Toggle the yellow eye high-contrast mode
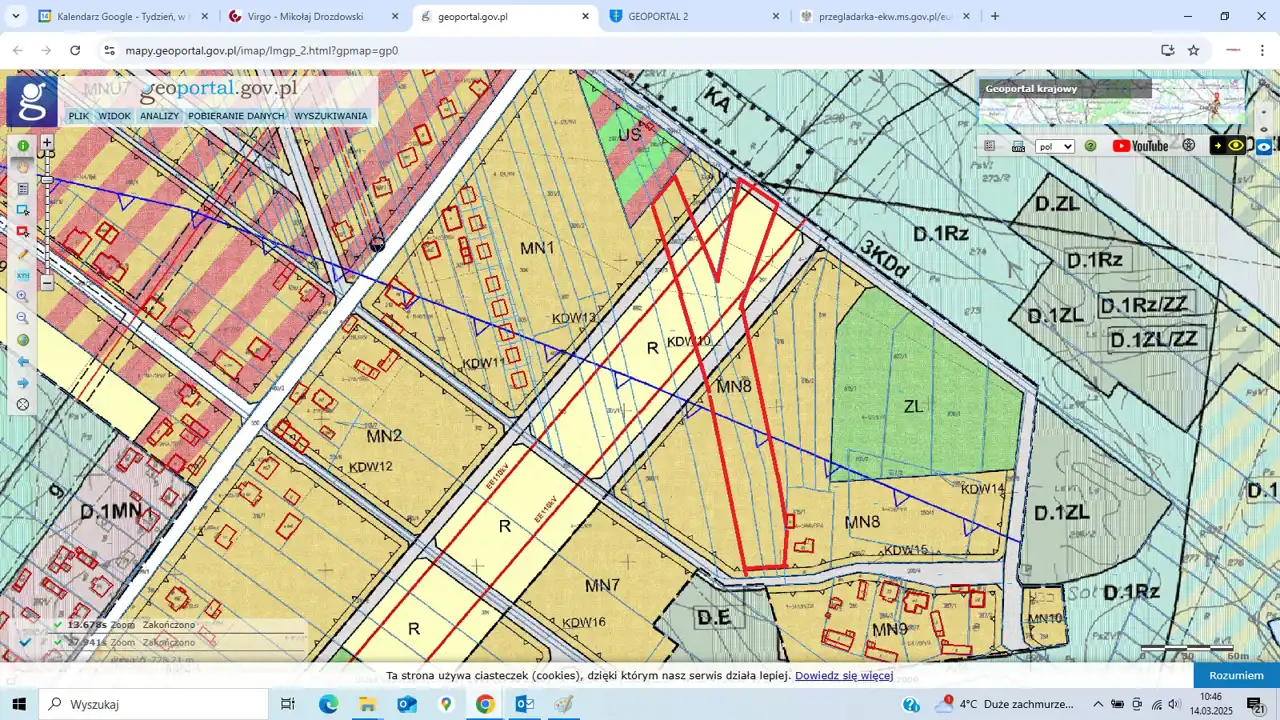 point(1236,146)
